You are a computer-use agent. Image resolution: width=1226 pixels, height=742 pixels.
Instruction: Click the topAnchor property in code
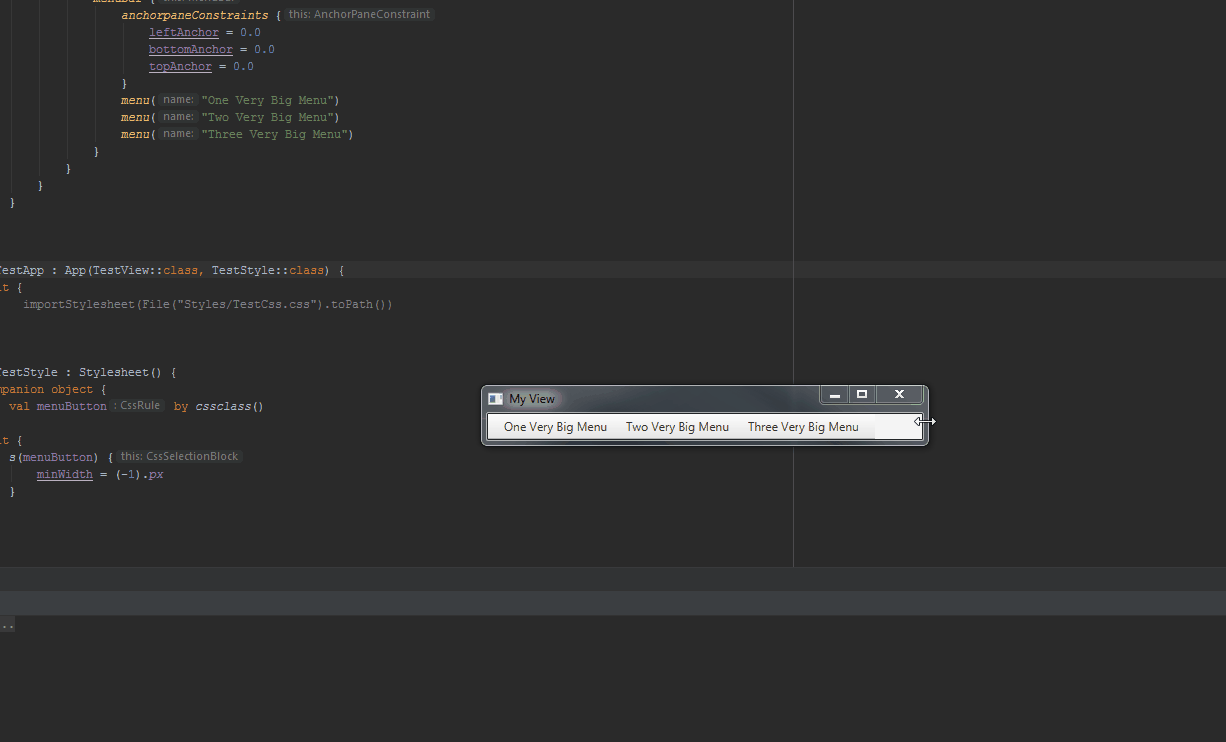click(x=180, y=66)
